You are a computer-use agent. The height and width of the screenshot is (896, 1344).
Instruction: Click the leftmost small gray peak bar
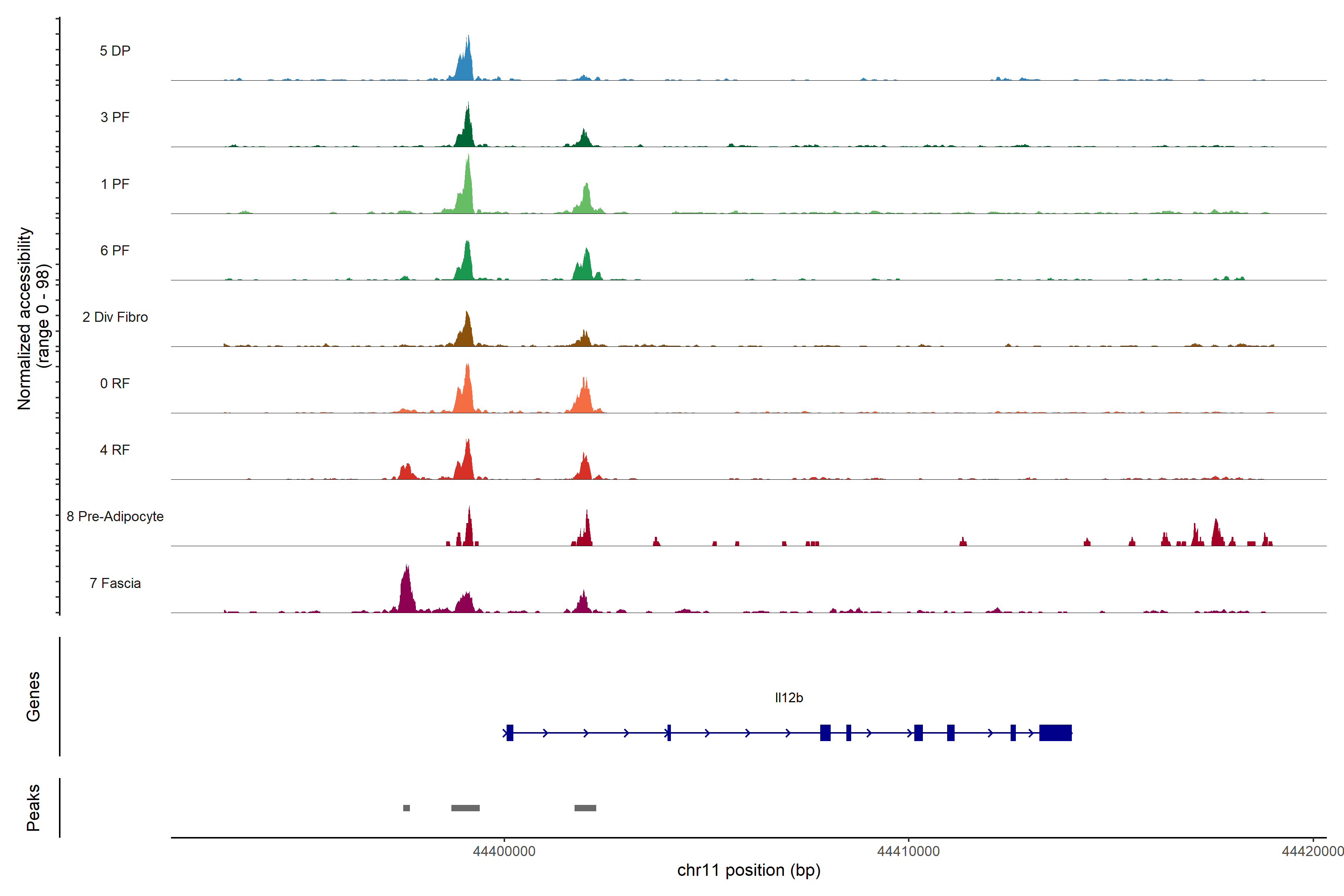click(x=406, y=808)
